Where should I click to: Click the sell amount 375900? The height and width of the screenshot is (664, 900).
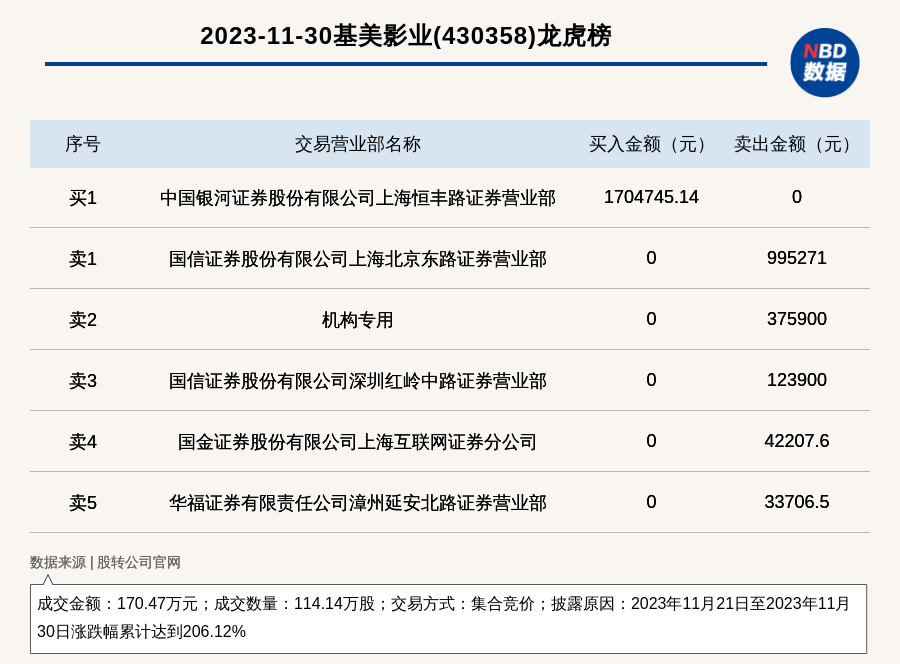[797, 319]
